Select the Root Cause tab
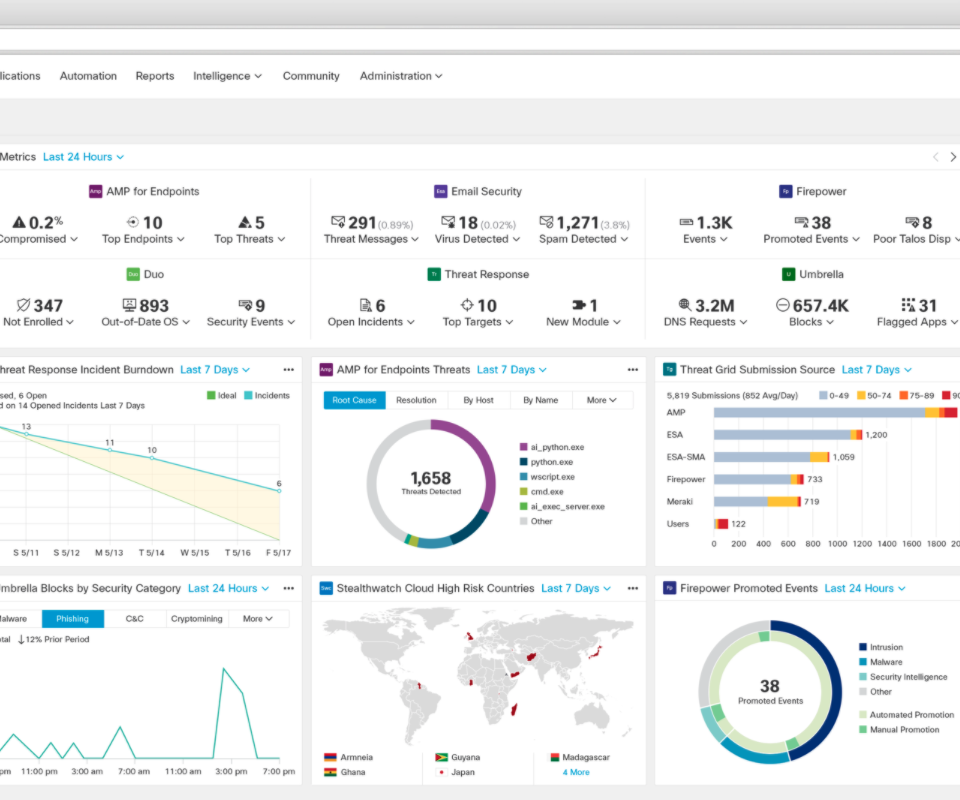This screenshot has width=960, height=800. click(354, 400)
